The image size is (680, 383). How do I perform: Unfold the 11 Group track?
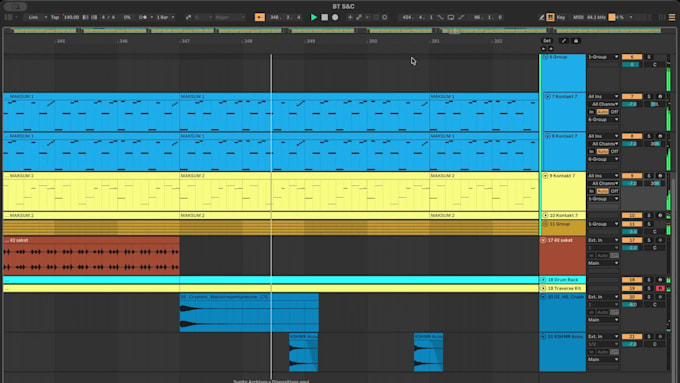[x=546, y=224]
